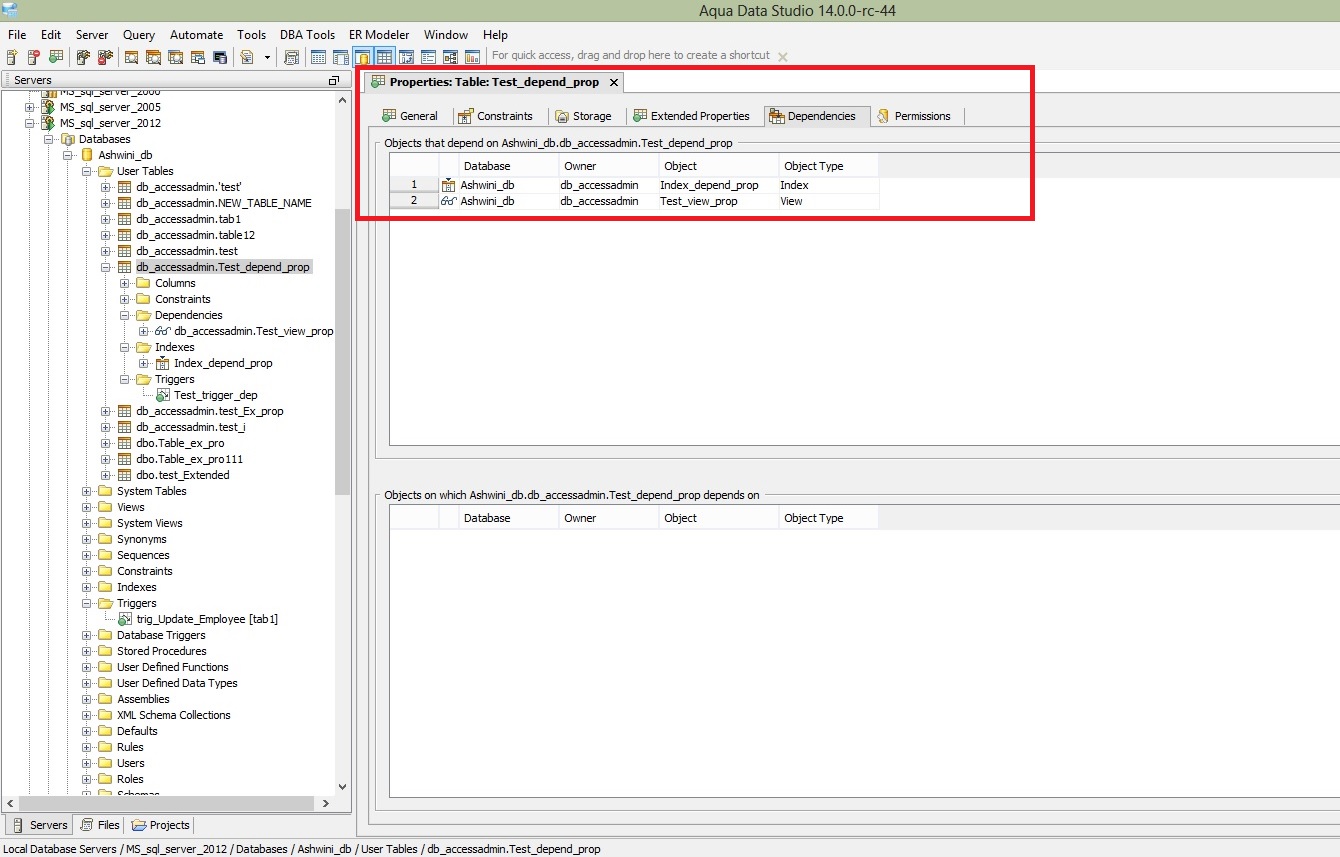Select the Sequences folder in the tree

coord(143,555)
